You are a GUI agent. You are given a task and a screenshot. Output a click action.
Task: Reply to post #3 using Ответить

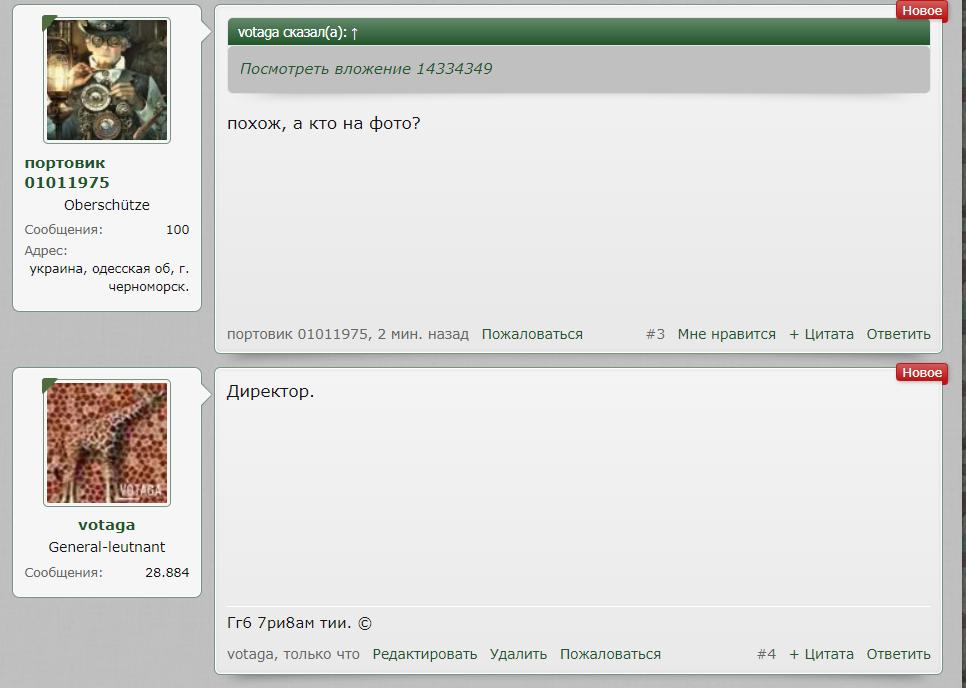(898, 334)
